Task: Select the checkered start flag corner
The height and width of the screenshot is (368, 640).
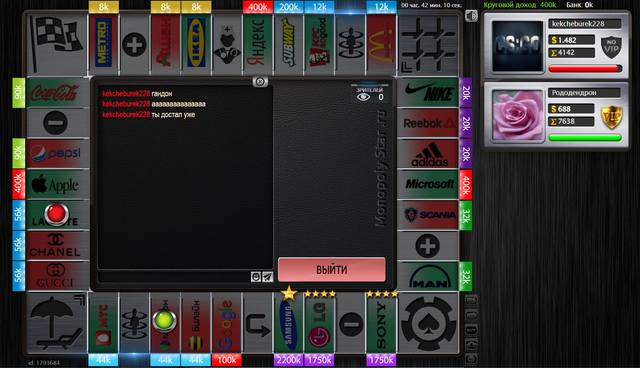Action: (57, 44)
